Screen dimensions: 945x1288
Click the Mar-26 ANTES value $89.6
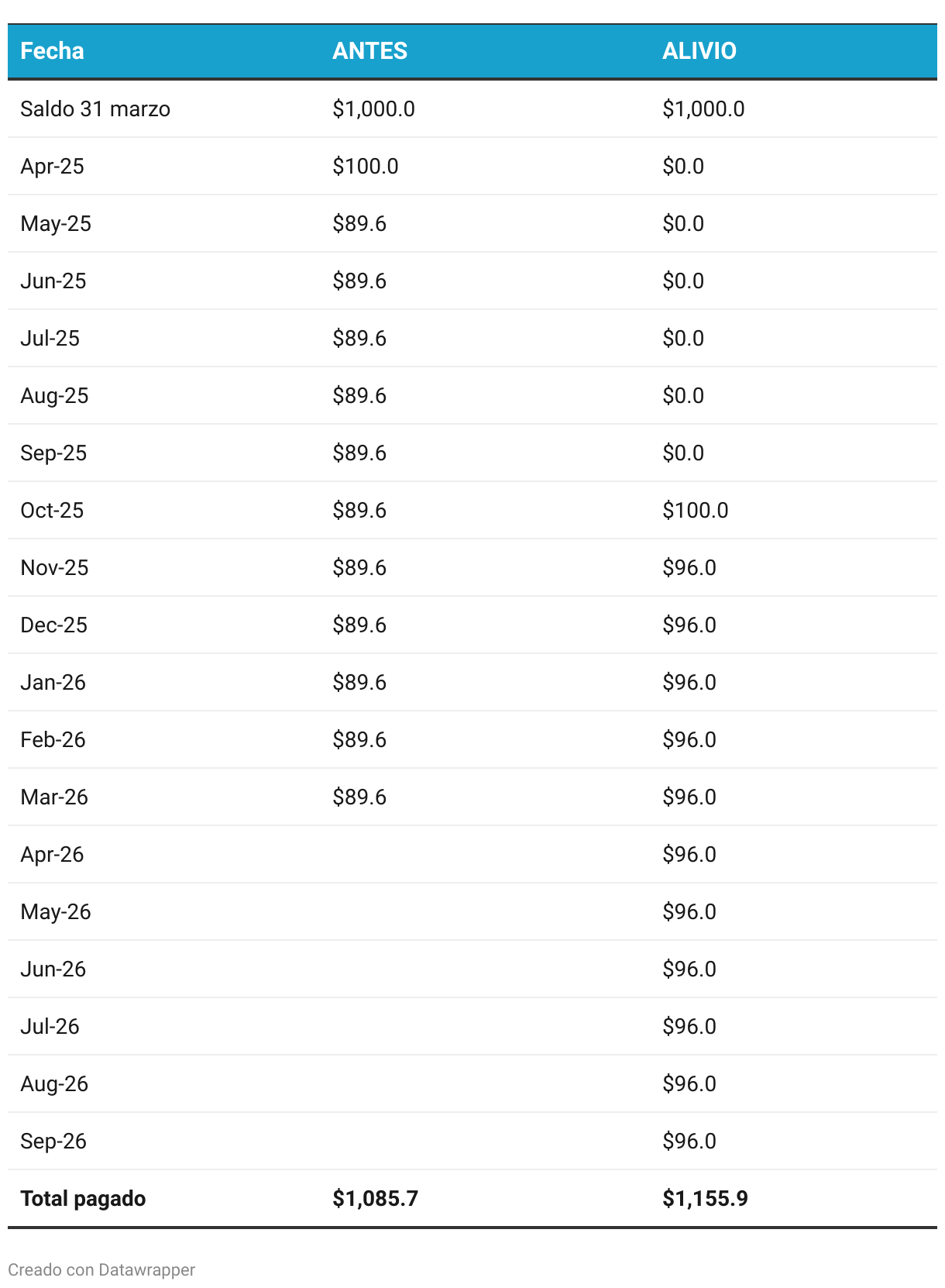359,797
